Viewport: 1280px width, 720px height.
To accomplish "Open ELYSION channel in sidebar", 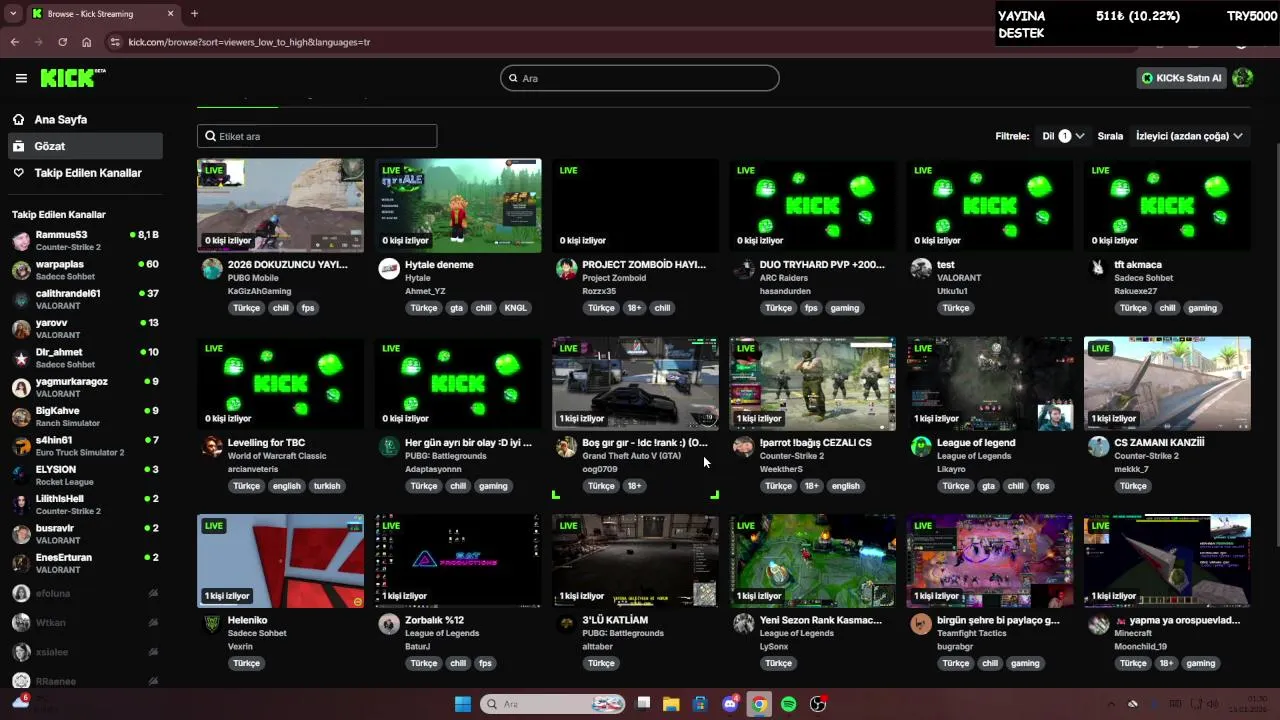I will point(85,475).
